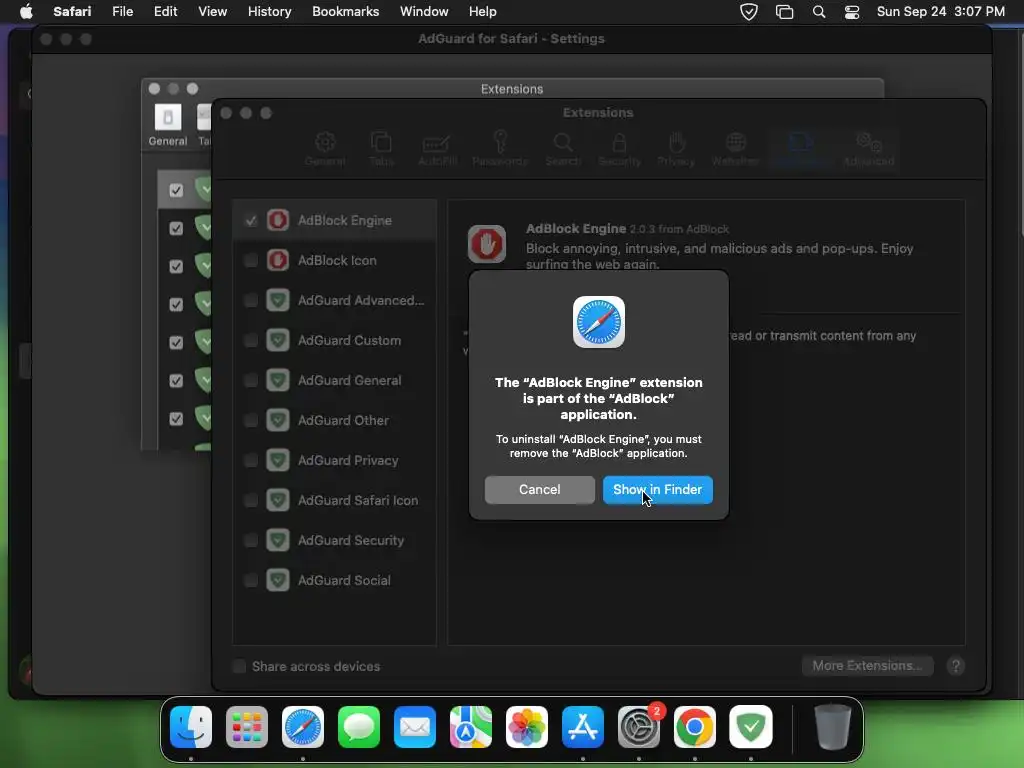Open Control Center icon in menu bar
This screenshot has width=1024, height=768.
tap(852, 12)
